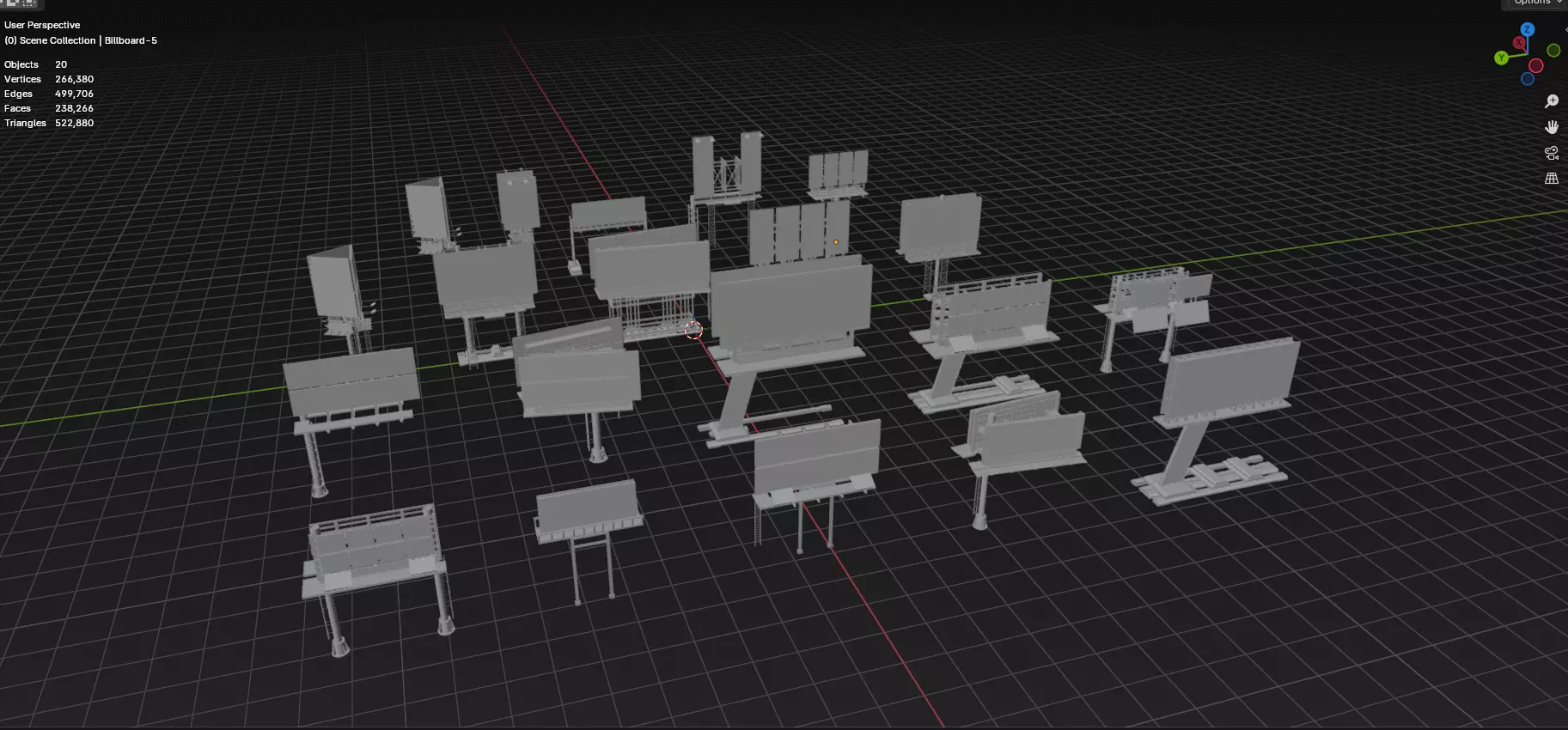The width and height of the screenshot is (1568, 730).
Task: Click the hand pan view icon
Action: pos(1552,127)
